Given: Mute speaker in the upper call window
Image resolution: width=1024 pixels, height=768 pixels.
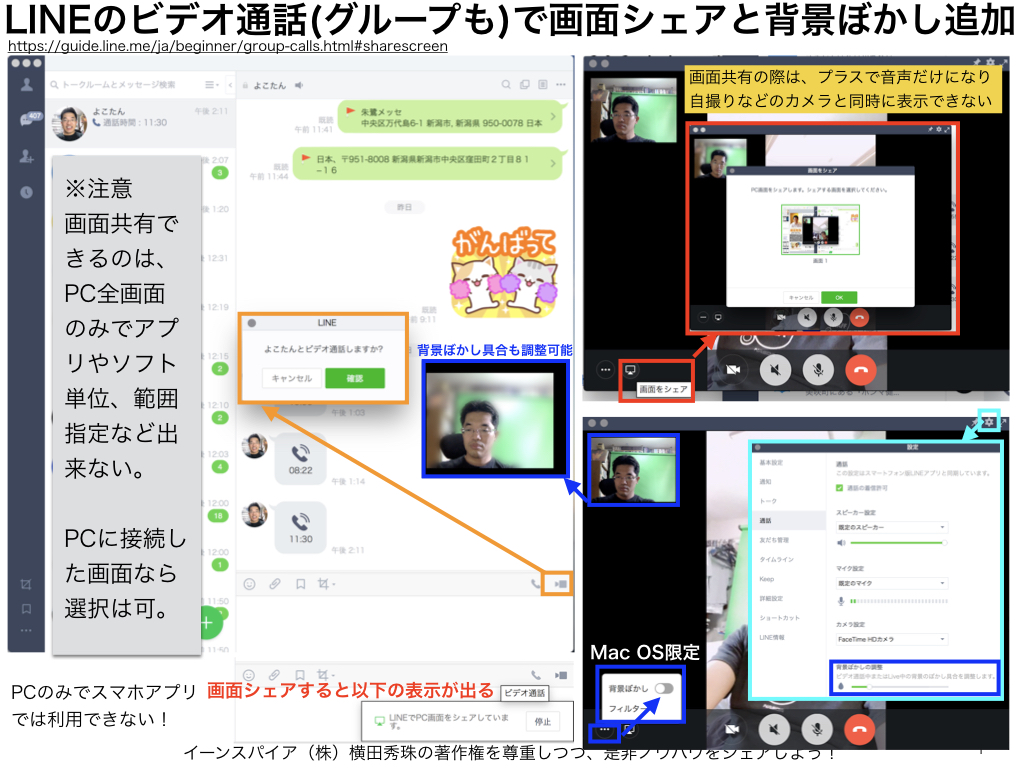Looking at the screenshot, I should point(774,369).
